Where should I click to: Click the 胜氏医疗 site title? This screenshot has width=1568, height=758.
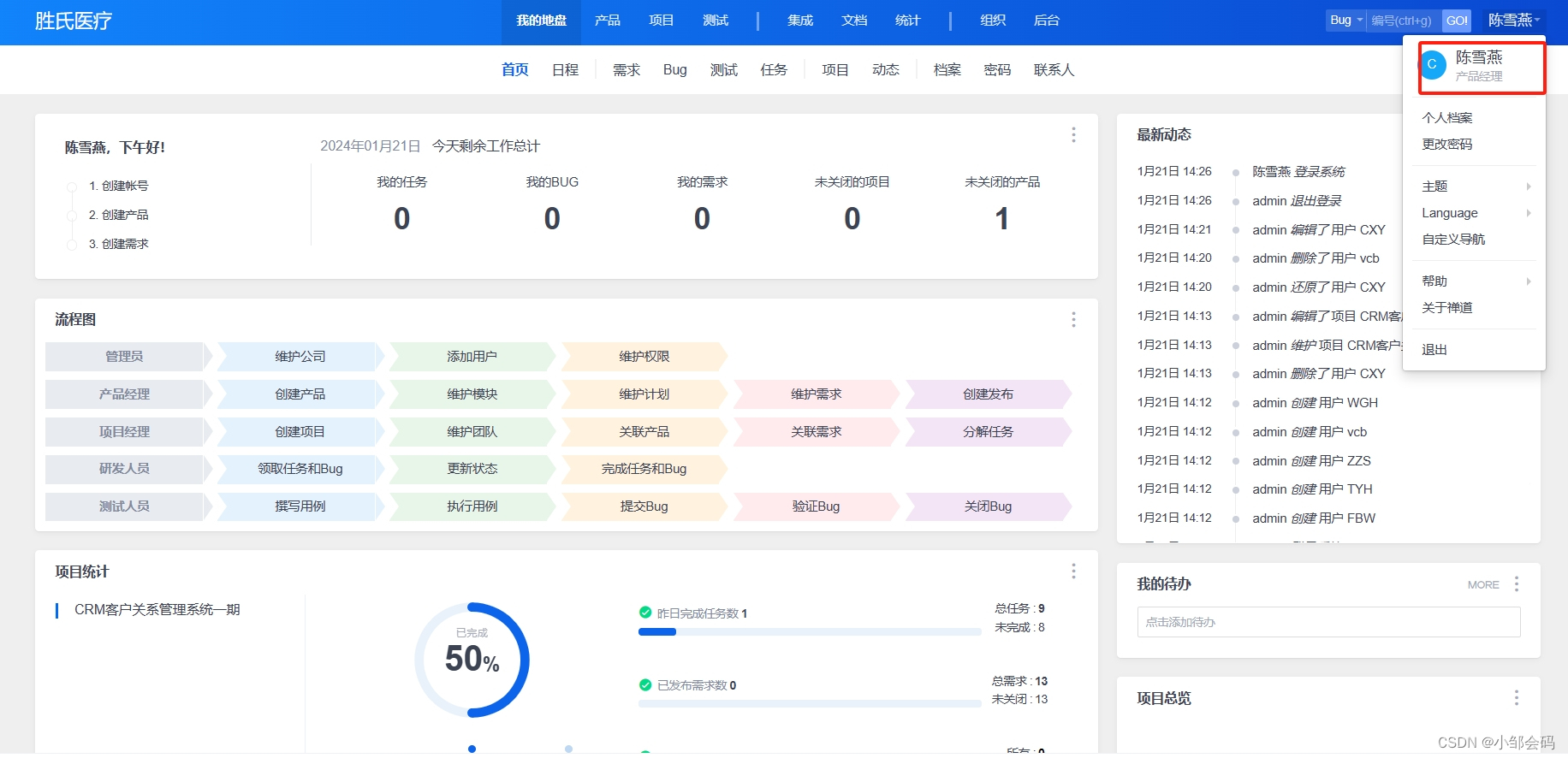(74, 21)
